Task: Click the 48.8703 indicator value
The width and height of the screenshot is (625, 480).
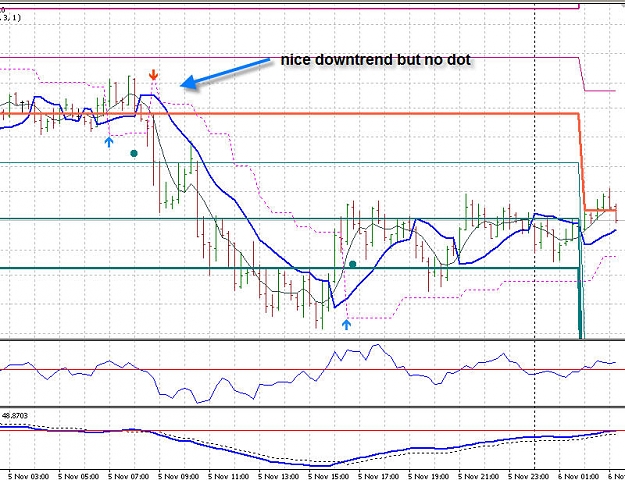Action: (x=15, y=416)
